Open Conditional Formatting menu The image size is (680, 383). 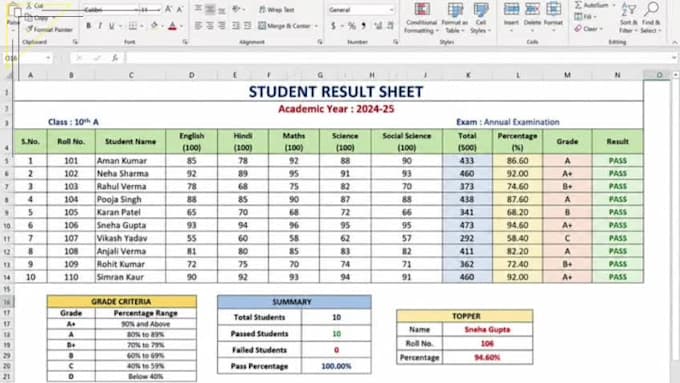pyautogui.click(x=422, y=18)
